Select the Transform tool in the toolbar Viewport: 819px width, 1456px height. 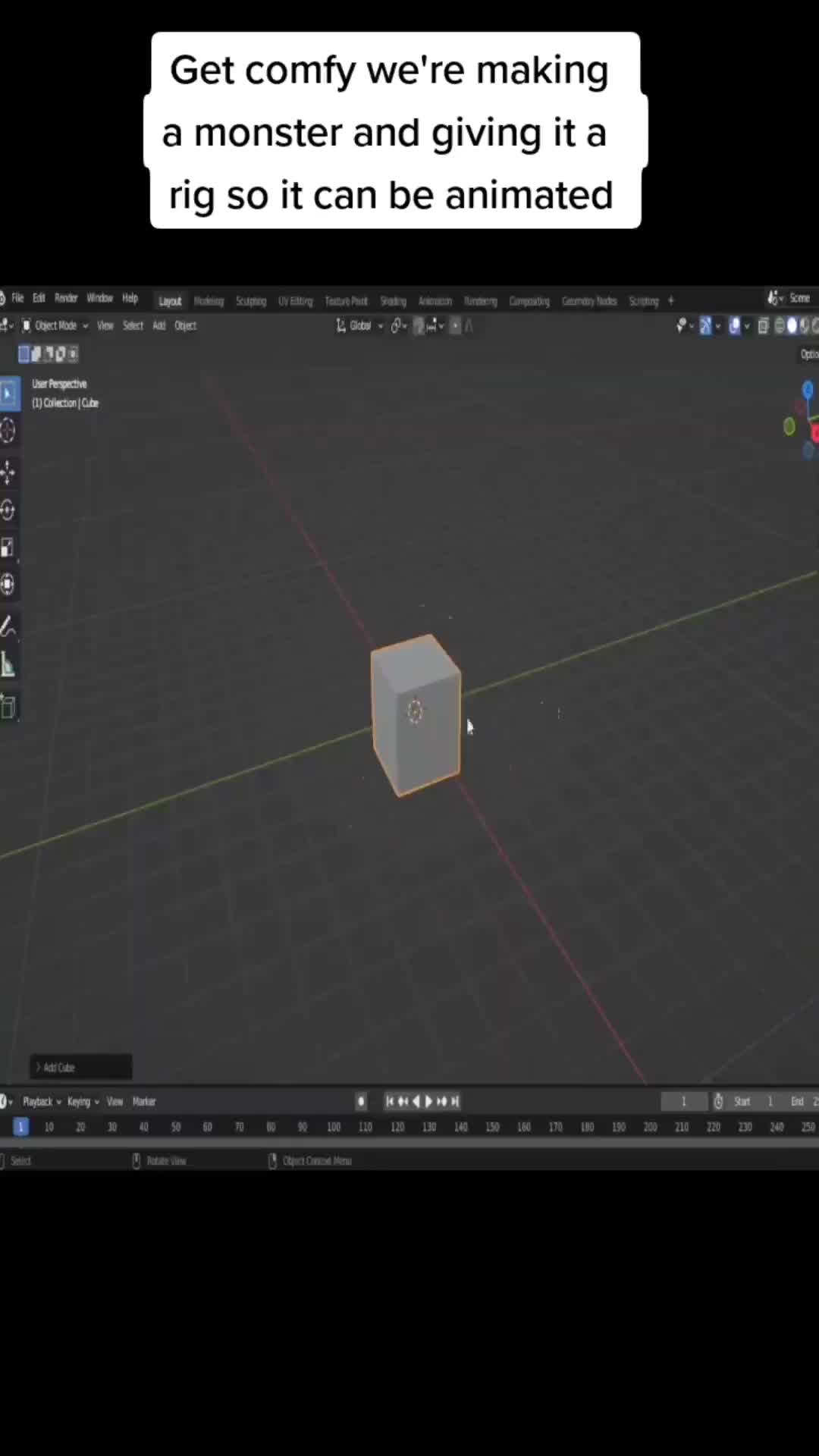point(8,585)
